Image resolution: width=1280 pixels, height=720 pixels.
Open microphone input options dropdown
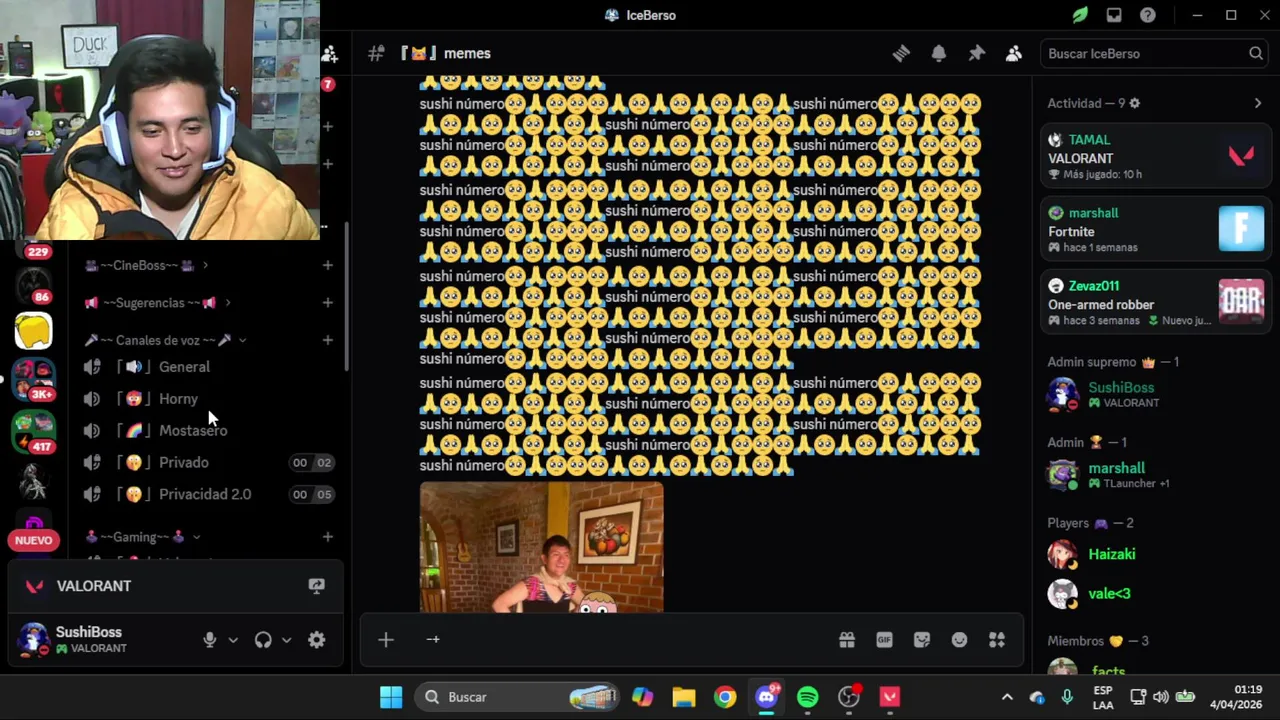[x=233, y=640]
